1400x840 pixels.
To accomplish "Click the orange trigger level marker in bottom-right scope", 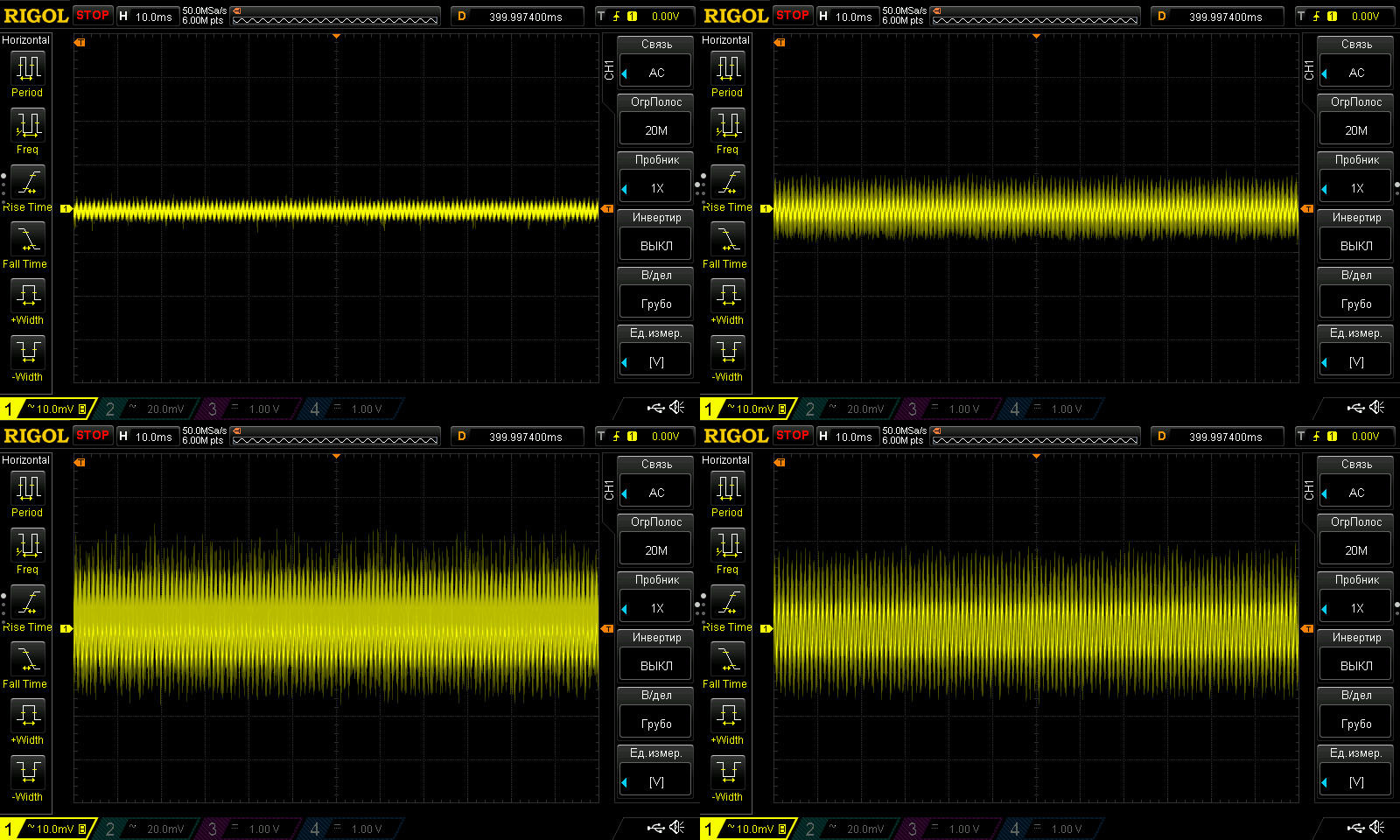I will click(x=1307, y=628).
